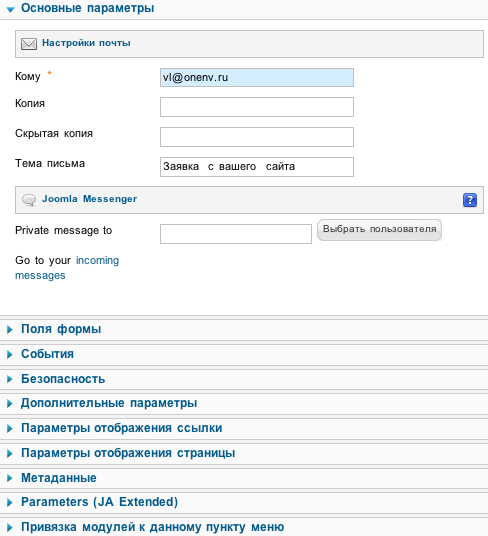This screenshot has height=536, width=488.
Task: Focus the Кому email field
Action: click(257, 78)
